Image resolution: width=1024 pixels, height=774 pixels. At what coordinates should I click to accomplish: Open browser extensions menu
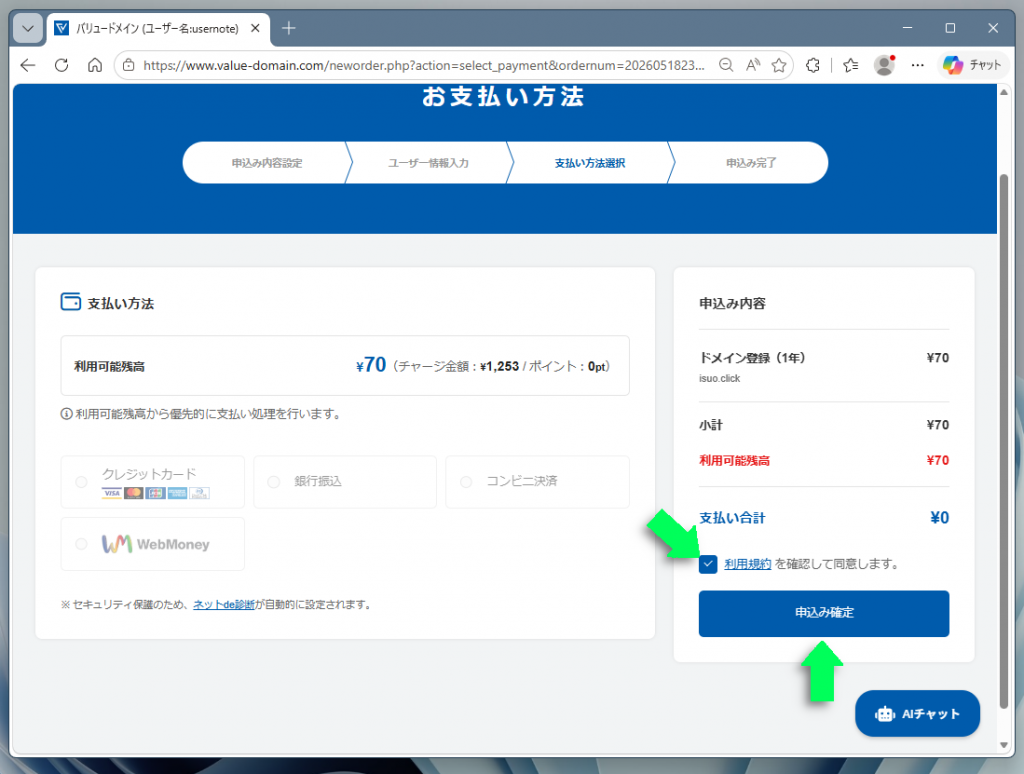[x=812, y=65]
